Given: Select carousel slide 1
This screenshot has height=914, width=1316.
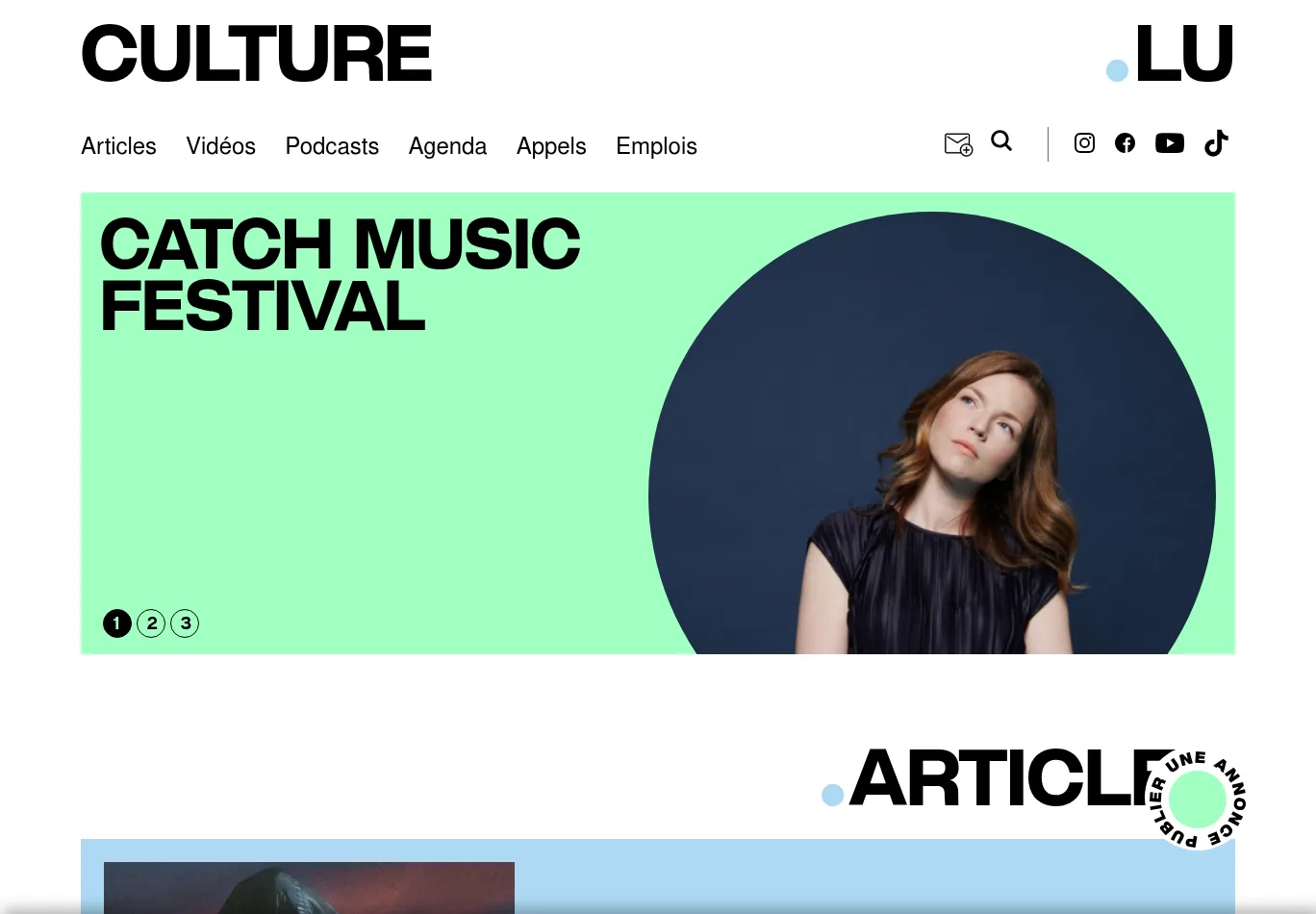Looking at the screenshot, I should click(116, 623).
